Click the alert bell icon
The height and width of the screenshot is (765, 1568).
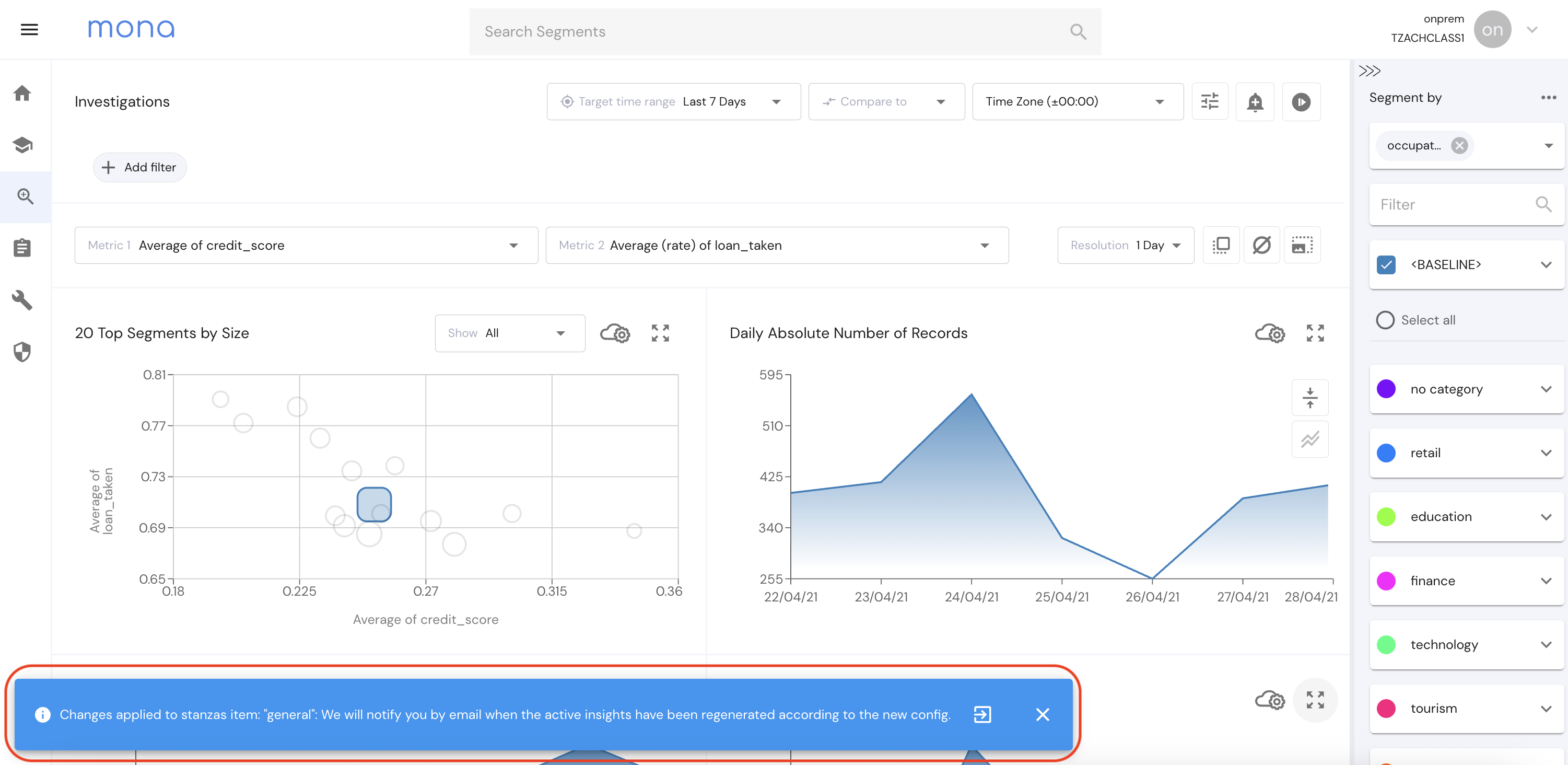coord(1255,102)
